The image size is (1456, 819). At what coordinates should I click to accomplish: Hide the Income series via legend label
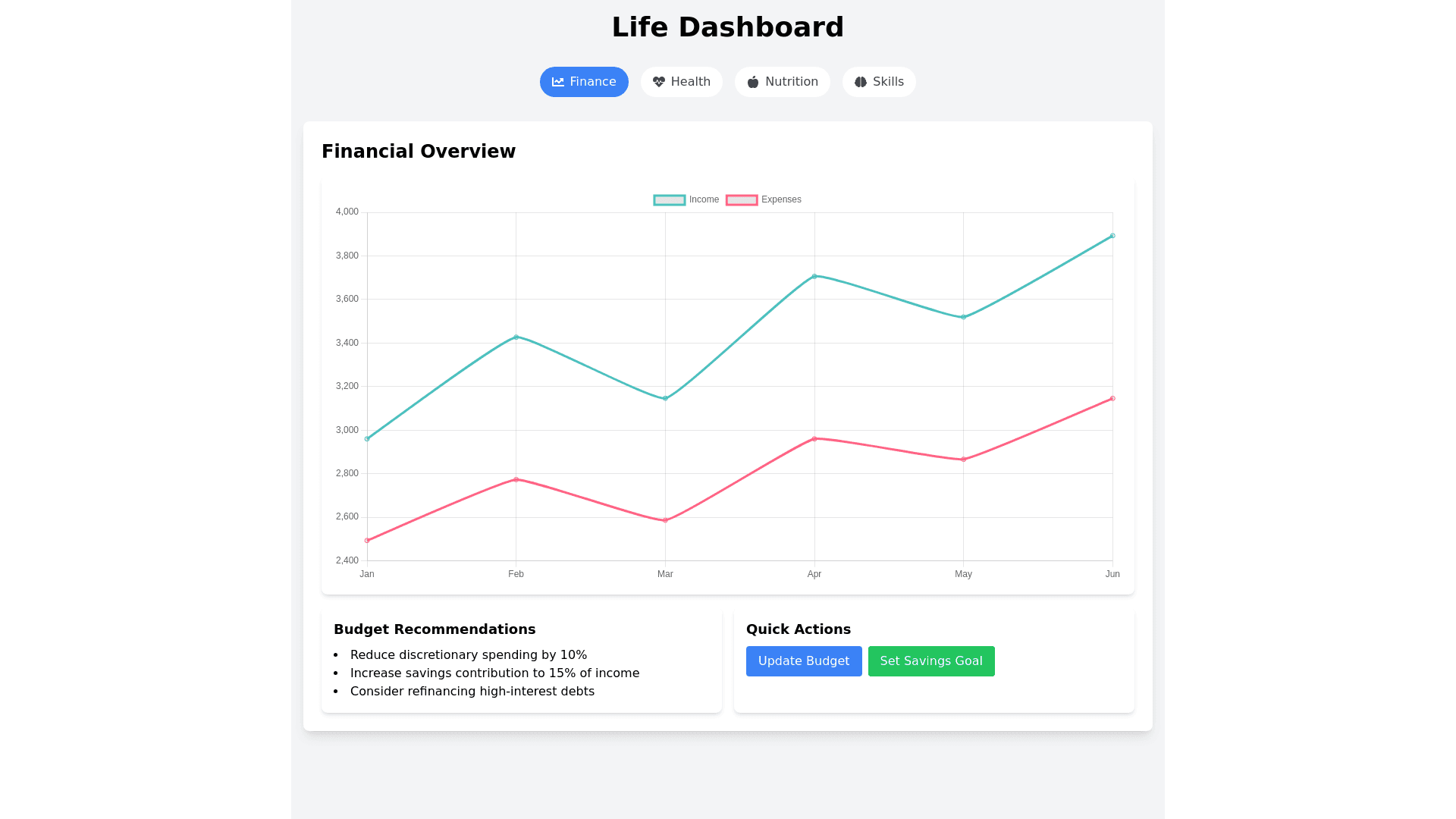point(704,199)
